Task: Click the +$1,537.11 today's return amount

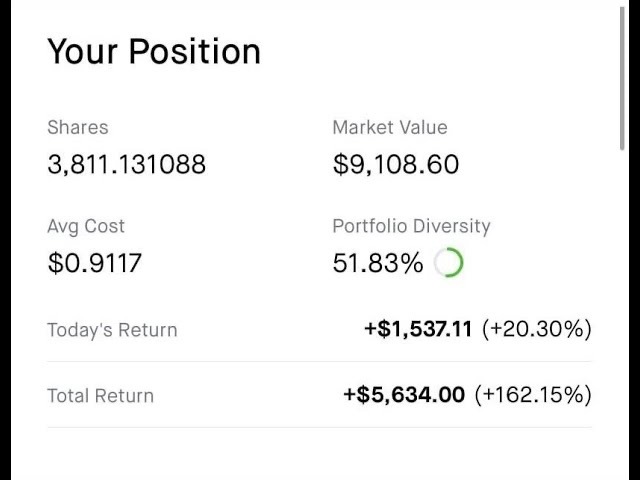Action: (x=418, y=329)
